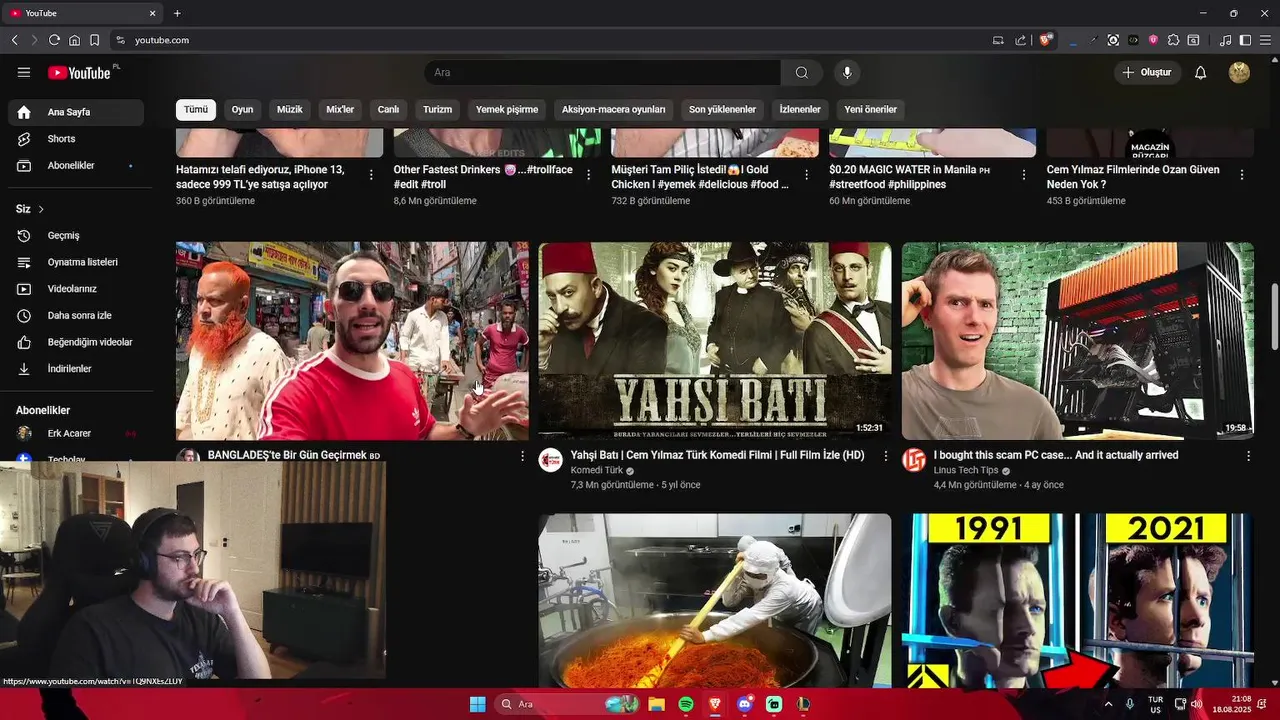The image size is (1280, 720).
Task: Open the Brave Shields lion icon
Action: tap(1046, 40)
